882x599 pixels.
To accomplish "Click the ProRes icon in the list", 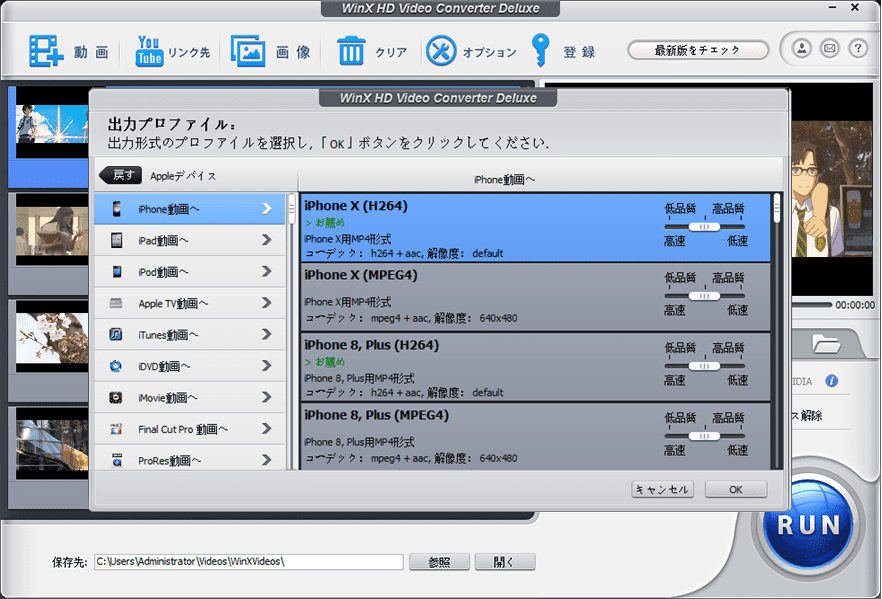I will [x=116, y=460].
